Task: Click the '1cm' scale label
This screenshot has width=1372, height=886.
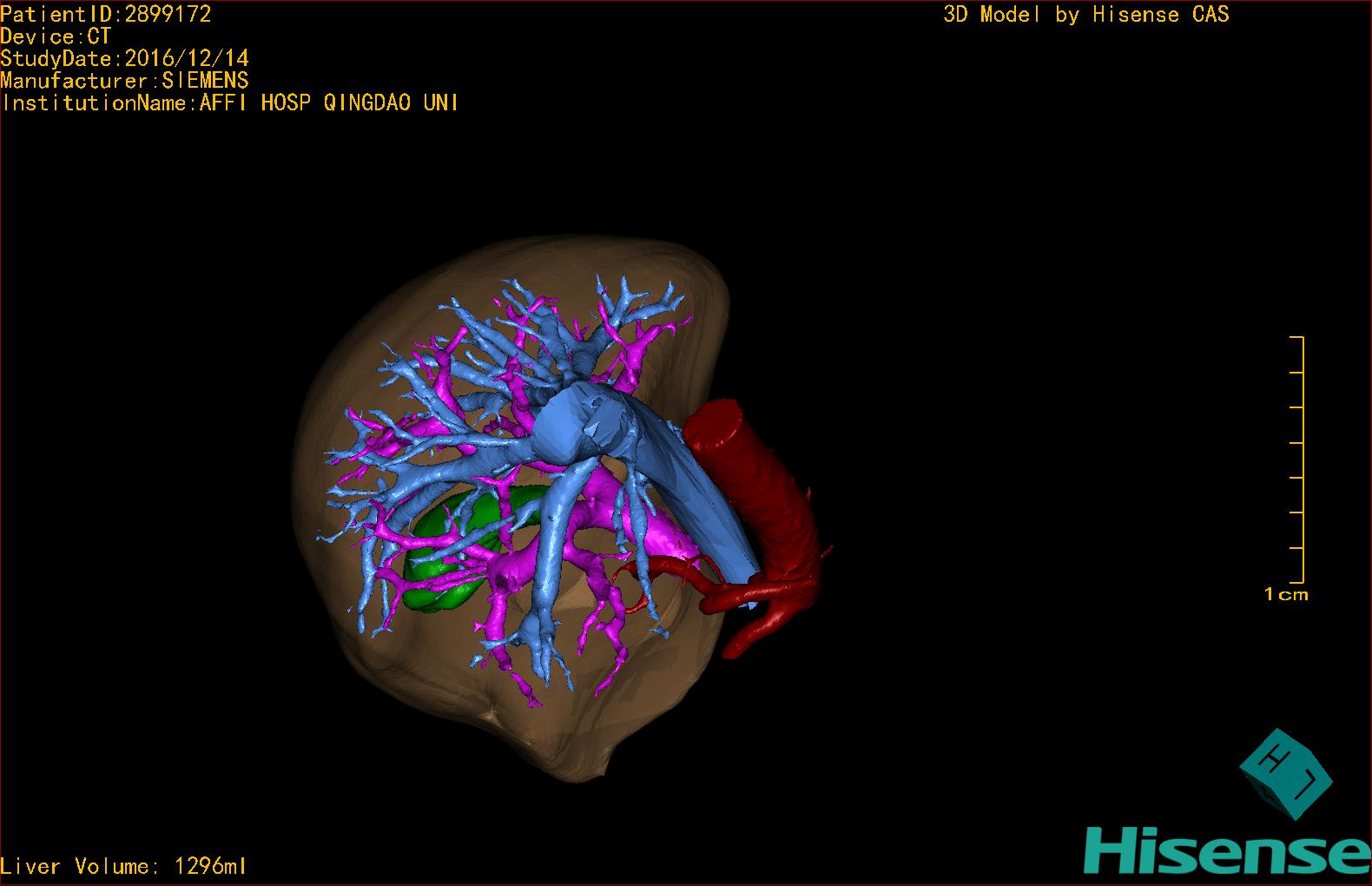Action: click(x=1286, y=595)
